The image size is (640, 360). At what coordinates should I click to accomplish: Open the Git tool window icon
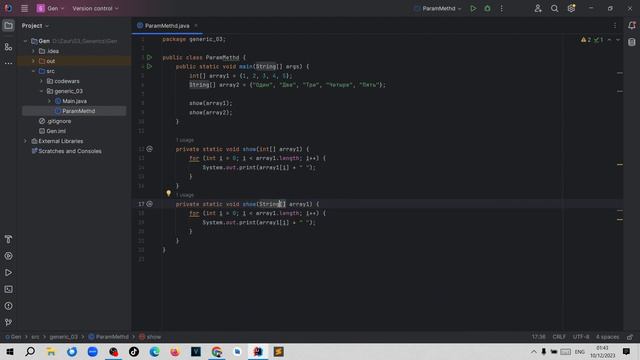coord(8,322)
